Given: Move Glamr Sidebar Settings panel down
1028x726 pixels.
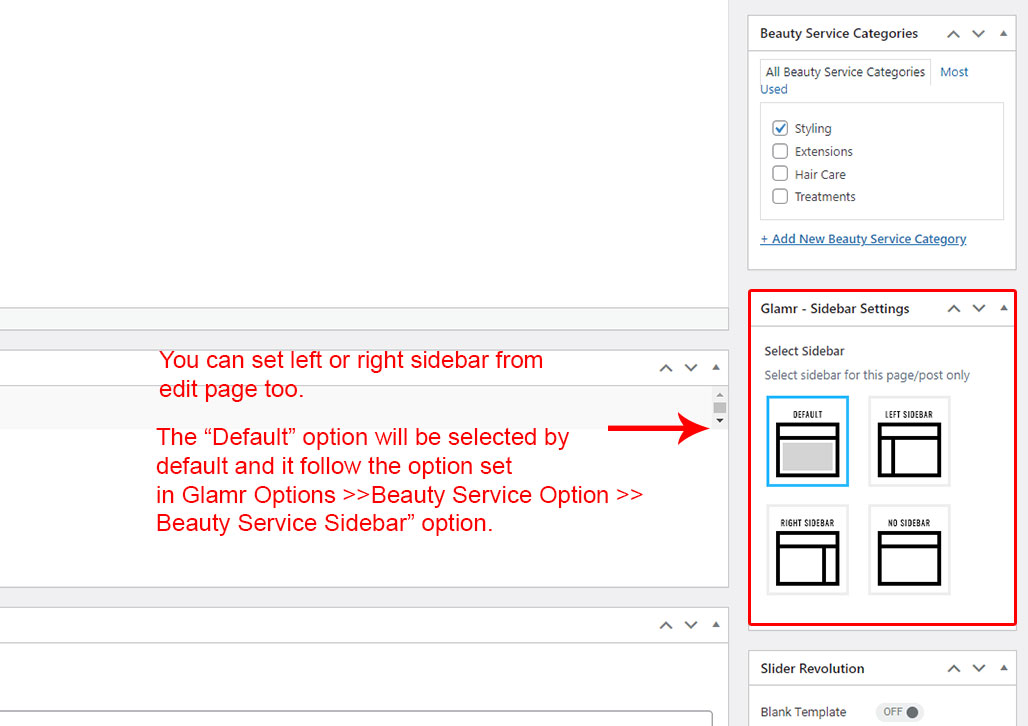Looking at the screenshot, I should click(978, 308).
